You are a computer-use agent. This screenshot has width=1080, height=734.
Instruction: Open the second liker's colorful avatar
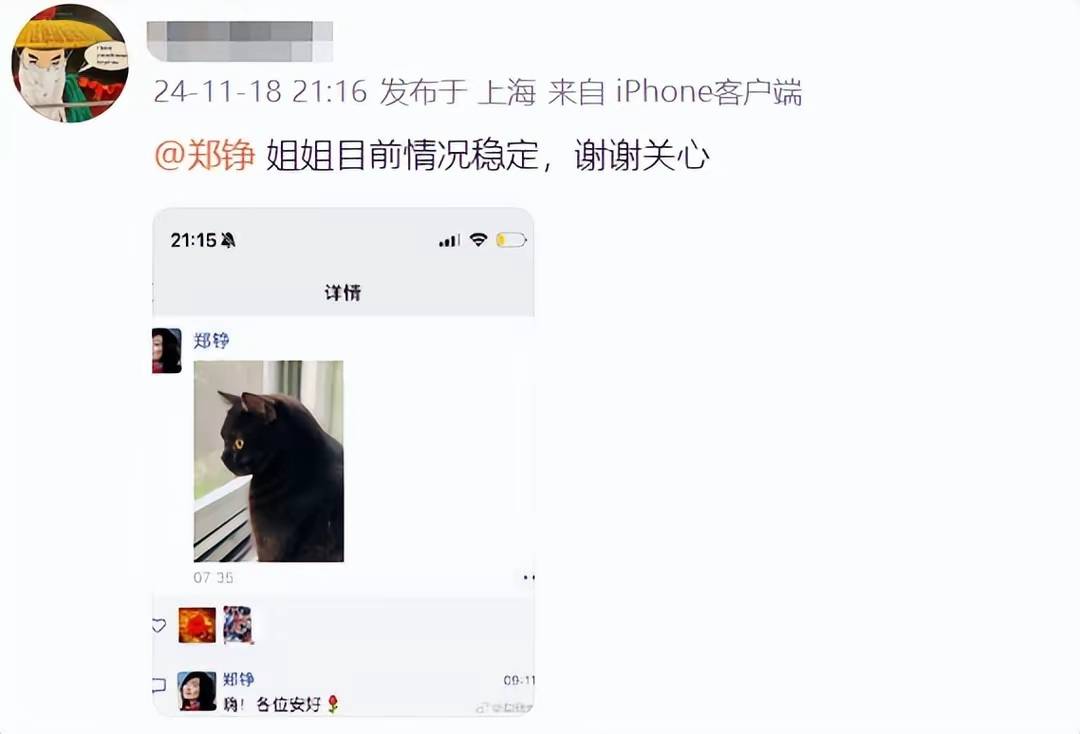pyautogui.click(x=238, y=625)
